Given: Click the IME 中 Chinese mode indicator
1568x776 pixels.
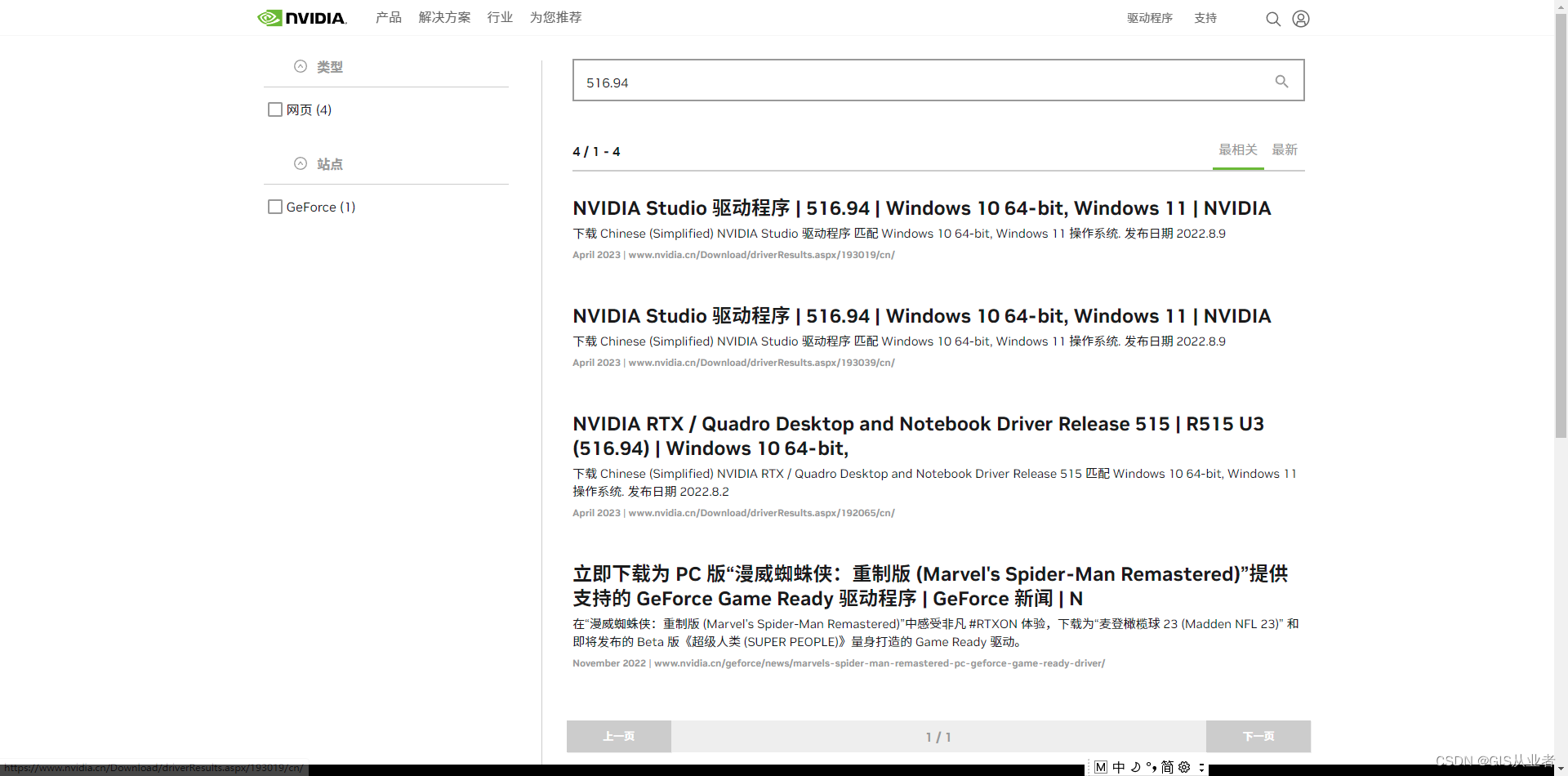Looking at the screenshot, I should [x=1119, y=767].
